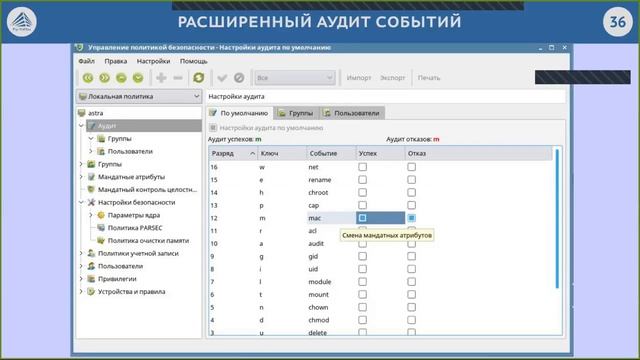Screen dimensions: 640x360
Task: Click the fourth green round toolbar icon
Action: pos(138,78)
